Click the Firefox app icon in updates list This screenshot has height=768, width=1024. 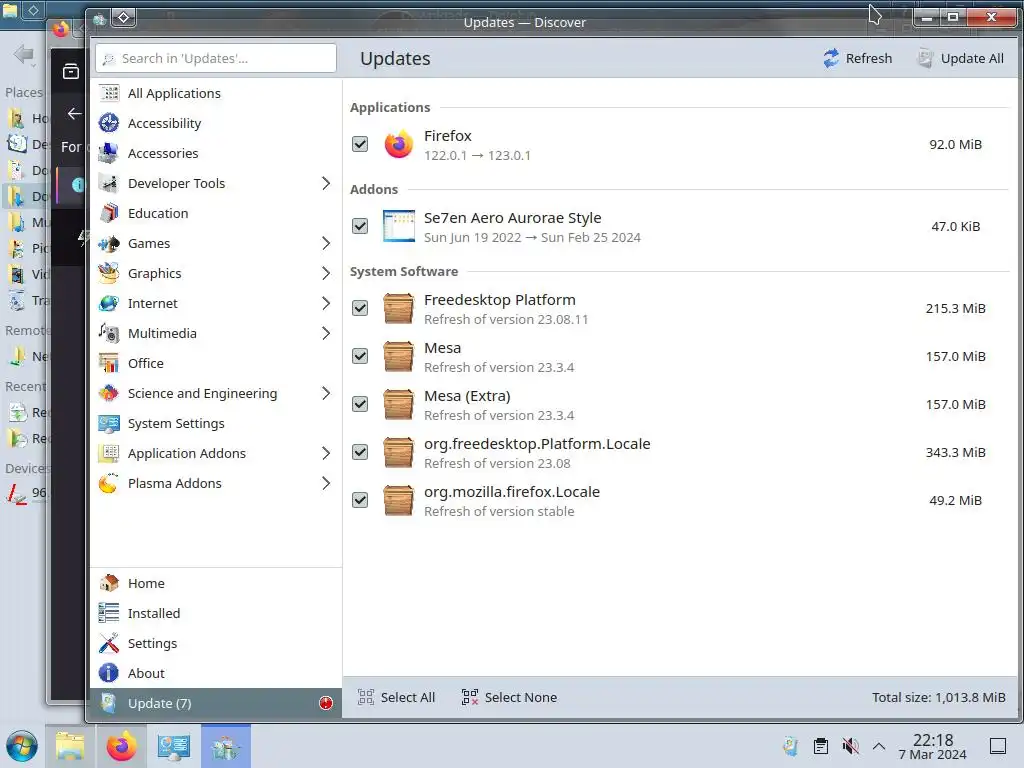pyautogui.click(x=398, y=144)
